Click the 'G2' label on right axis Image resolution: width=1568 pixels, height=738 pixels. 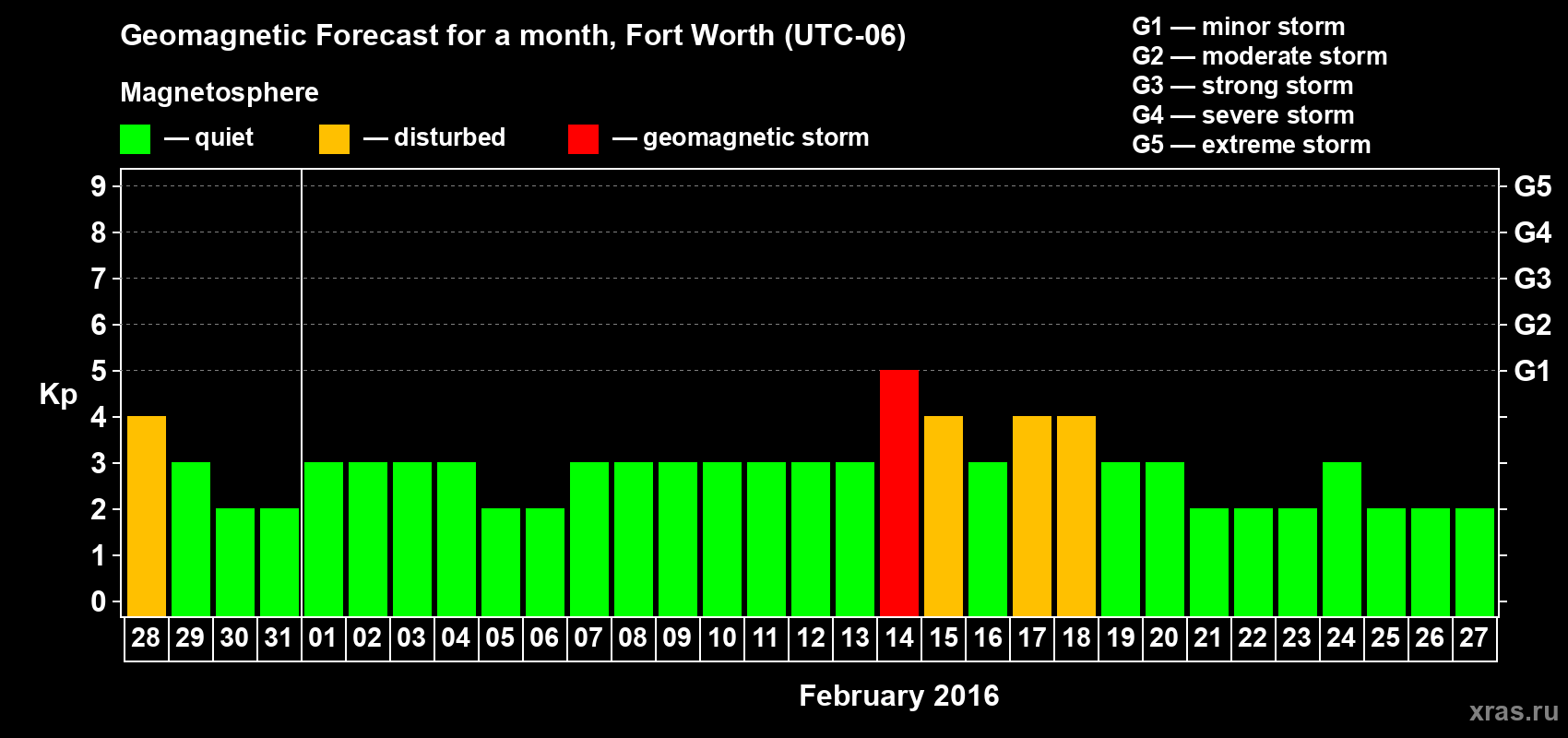pyautogui.click(x=1533, y=326)
